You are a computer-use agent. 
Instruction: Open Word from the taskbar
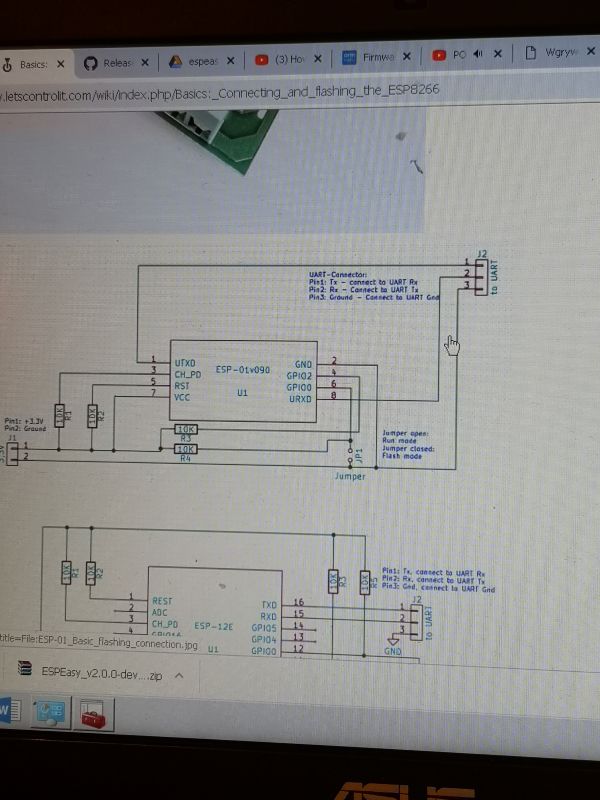[9, 711]
